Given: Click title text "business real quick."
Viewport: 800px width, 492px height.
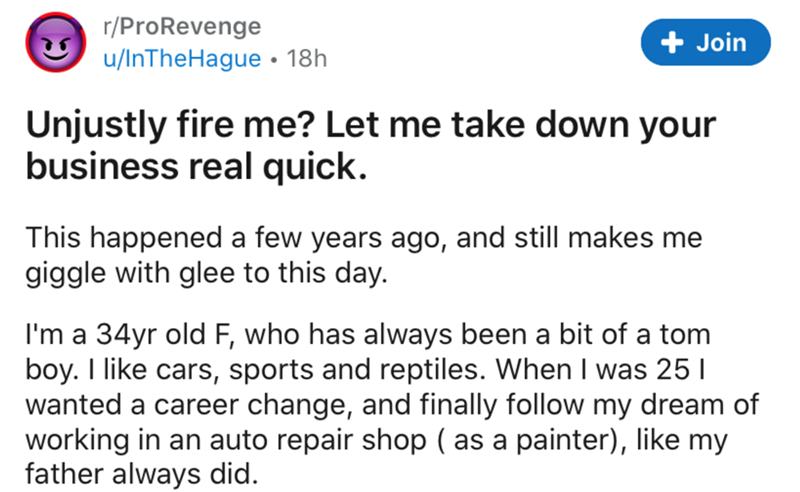Looking at the screenshot, I should (x=196, y=172).
